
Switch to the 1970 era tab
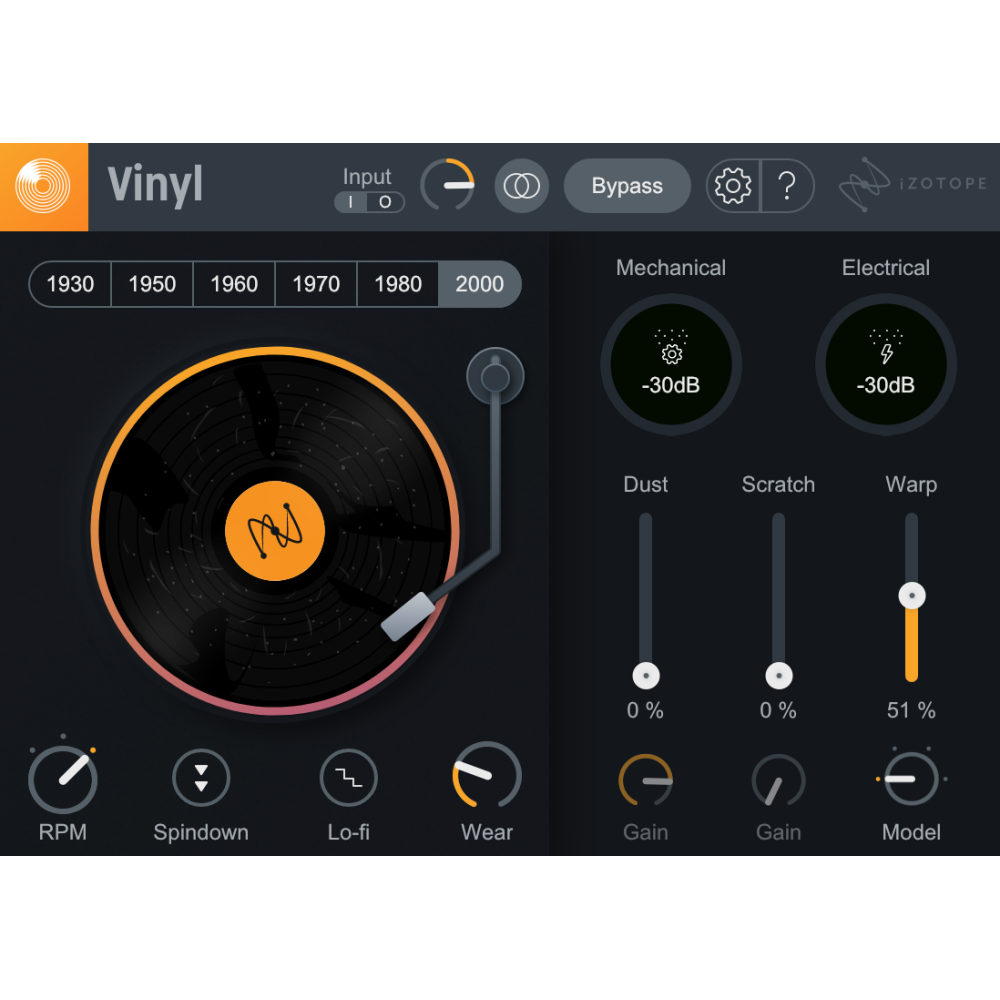click(x=315, y=284)
